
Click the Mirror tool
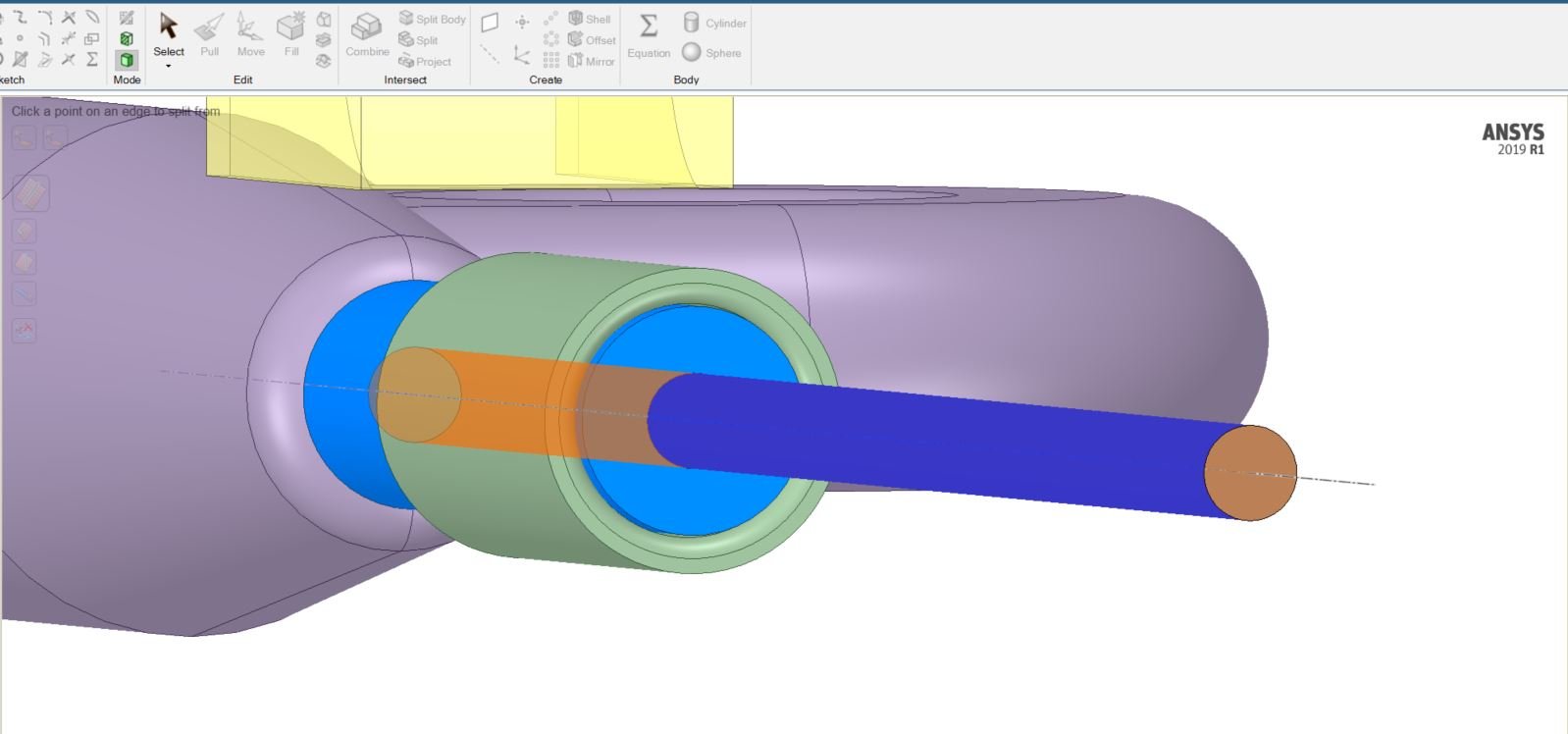591,61
